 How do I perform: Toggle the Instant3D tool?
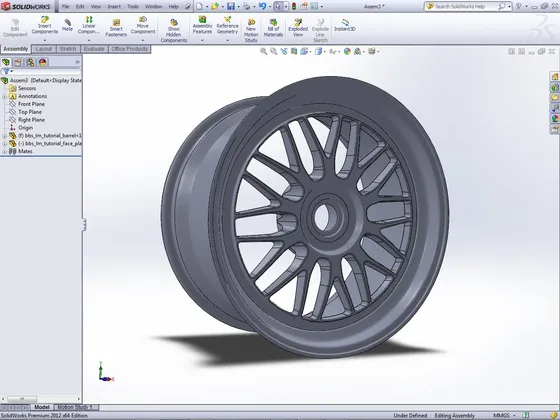[345, 25]
